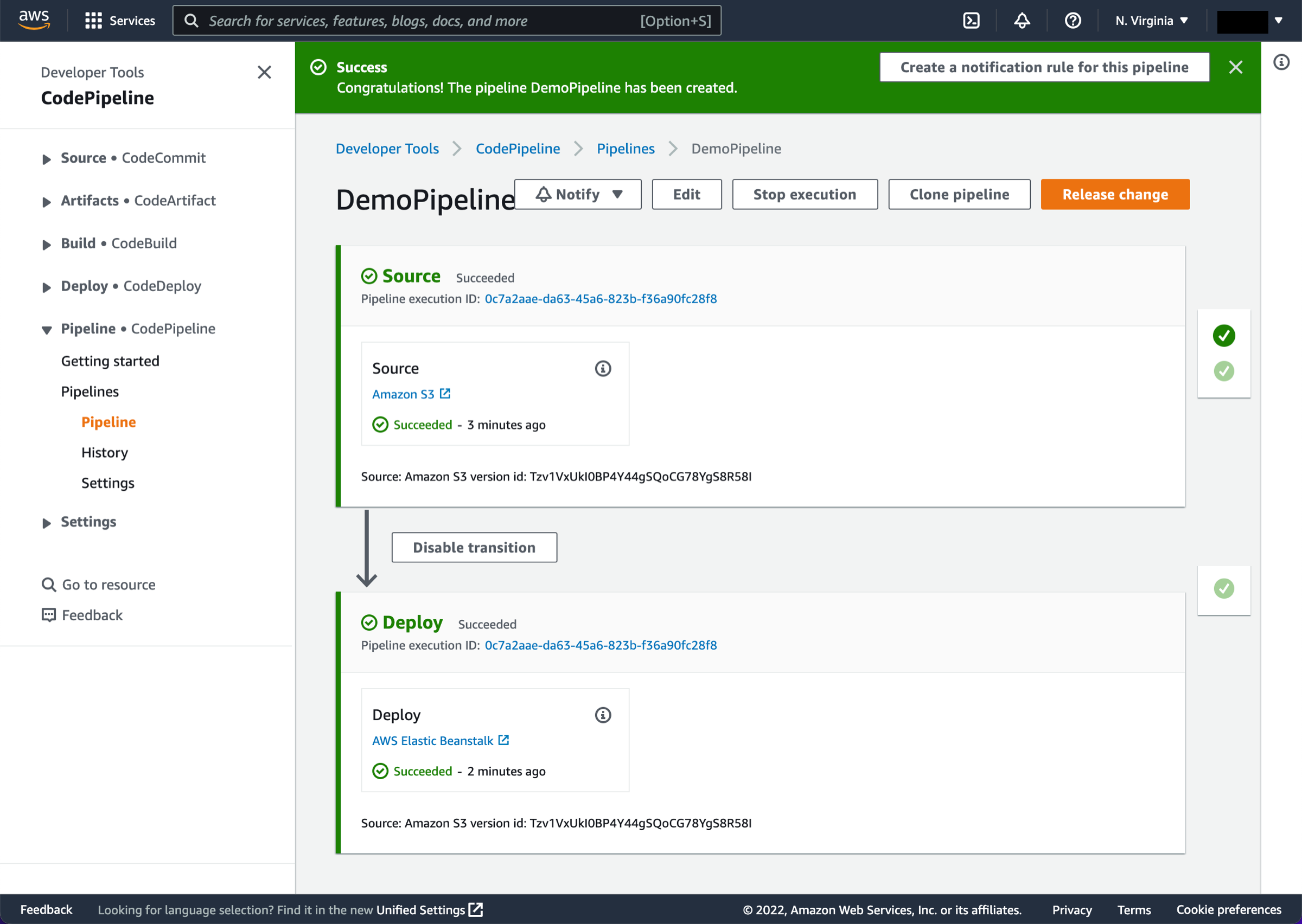Open the account menu dropdown arrow
1302x924 pixels.
click(1278, 21)
